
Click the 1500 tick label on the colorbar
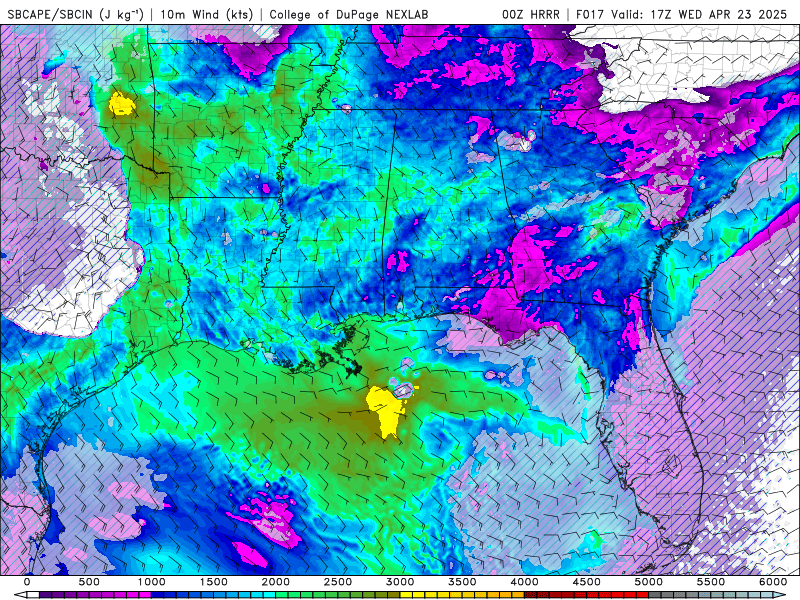(214, 582)
